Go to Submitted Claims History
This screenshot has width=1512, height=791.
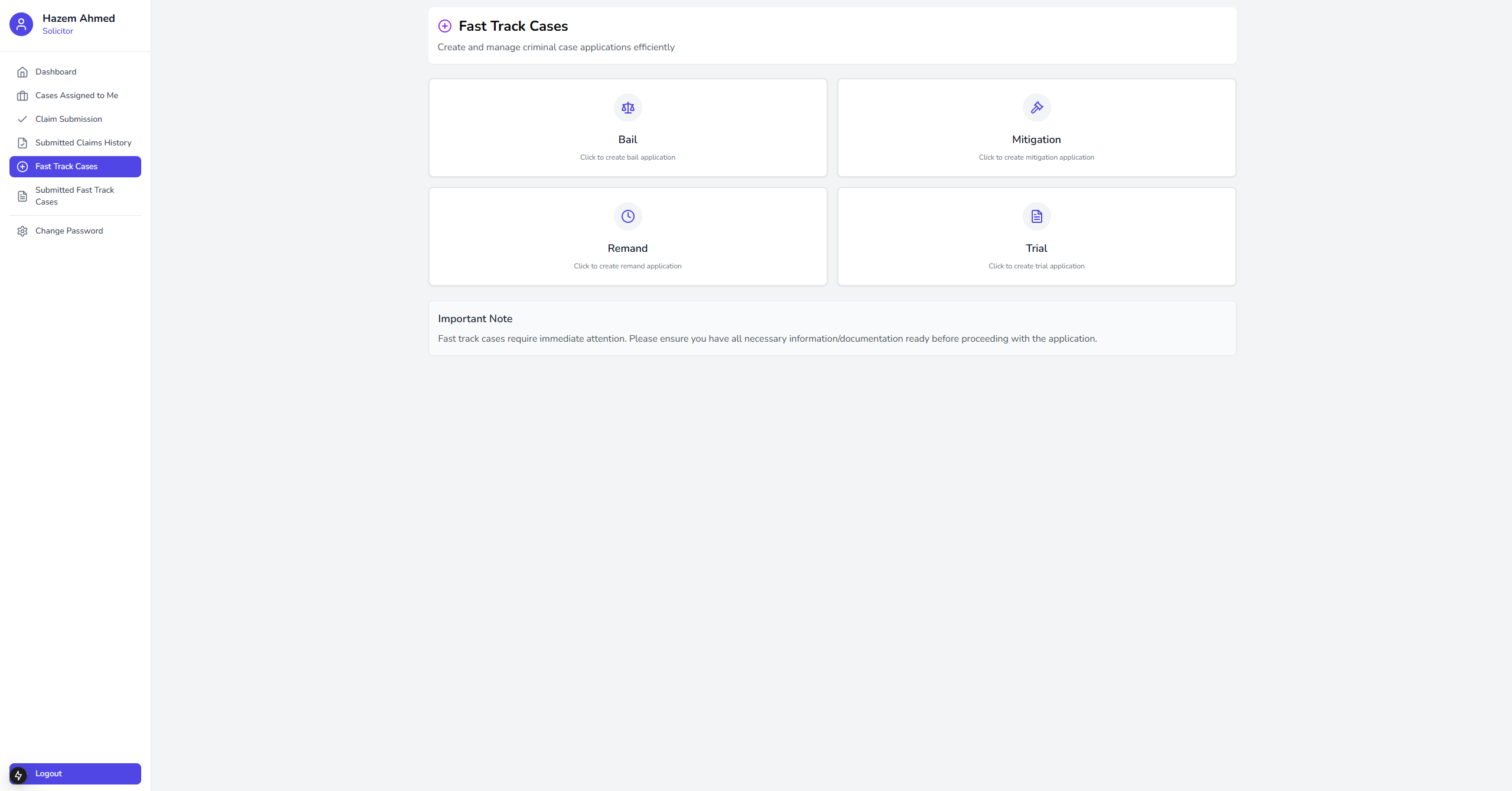[83, 143]
